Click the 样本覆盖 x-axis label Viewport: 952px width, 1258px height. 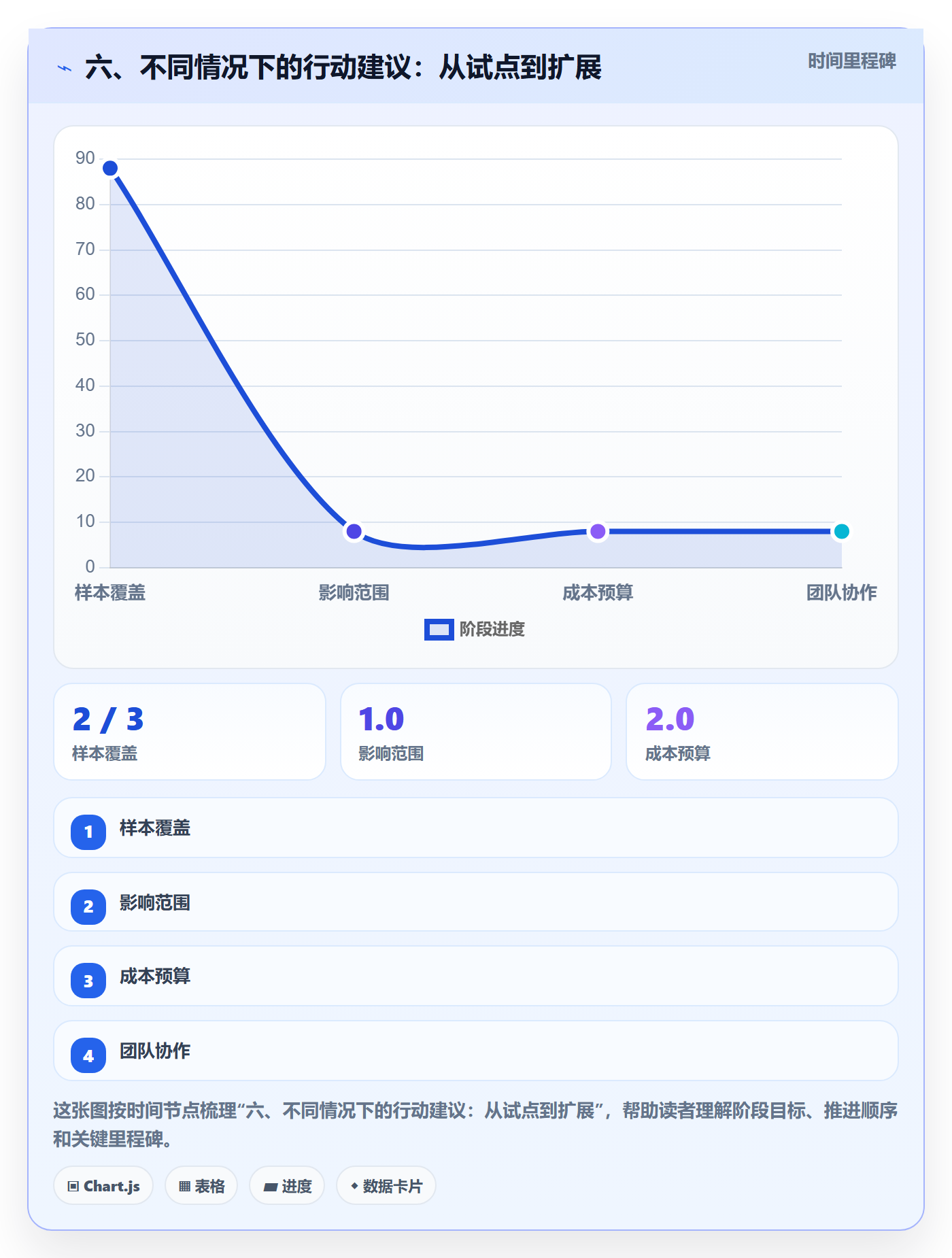[110, 592]
